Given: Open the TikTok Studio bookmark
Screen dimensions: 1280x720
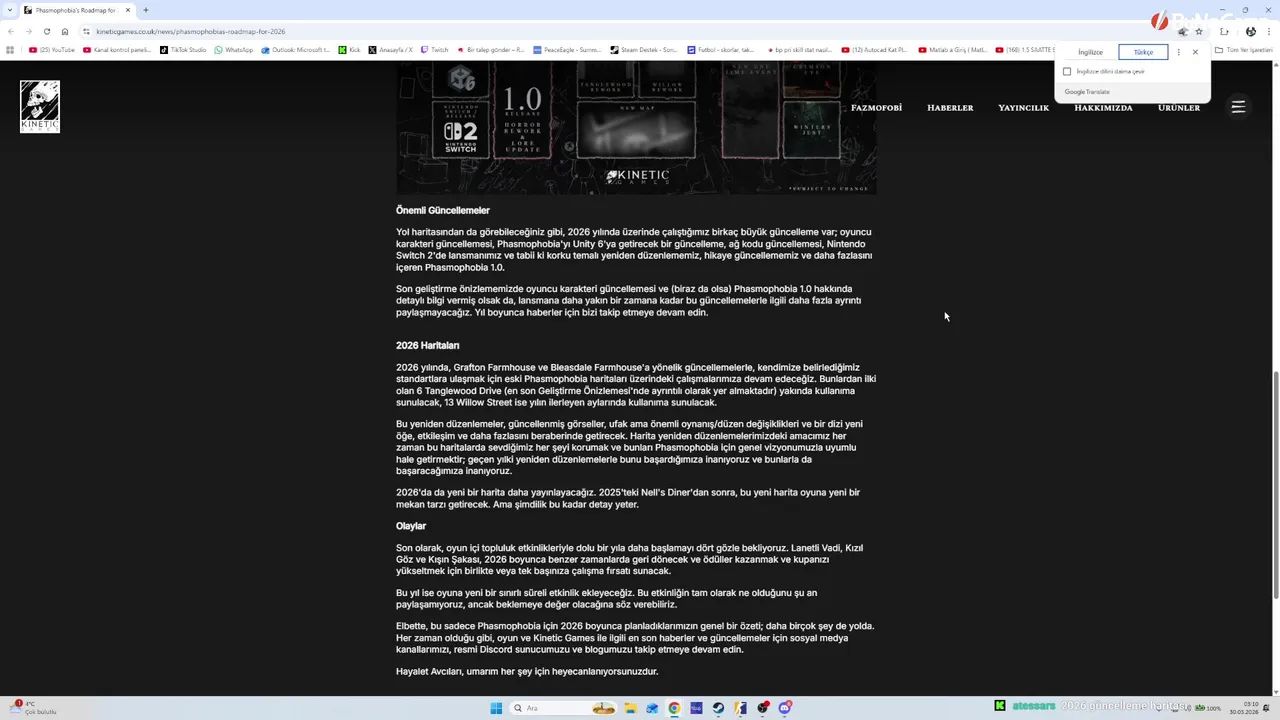Looking at the screenshot, I should click(x=183, y=50).
